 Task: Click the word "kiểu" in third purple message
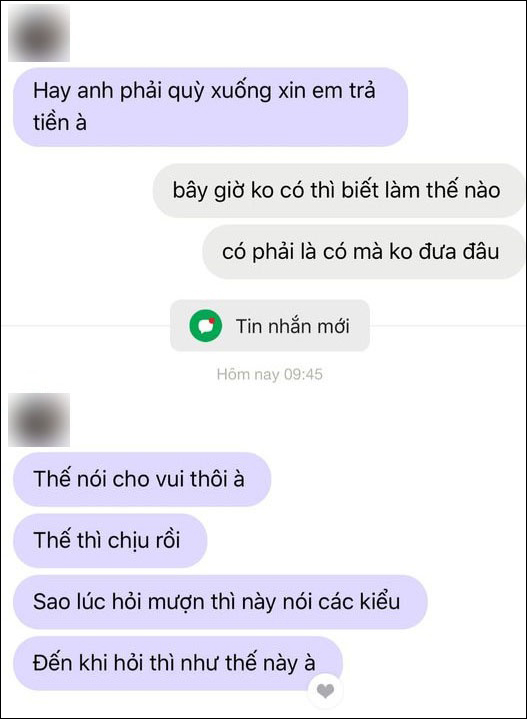380,602
